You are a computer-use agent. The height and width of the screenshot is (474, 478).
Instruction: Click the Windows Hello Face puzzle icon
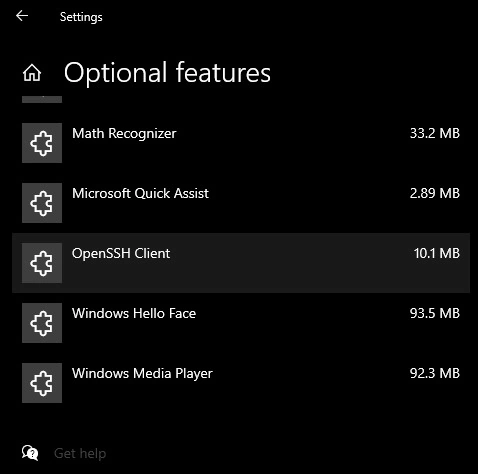[42, 323]
